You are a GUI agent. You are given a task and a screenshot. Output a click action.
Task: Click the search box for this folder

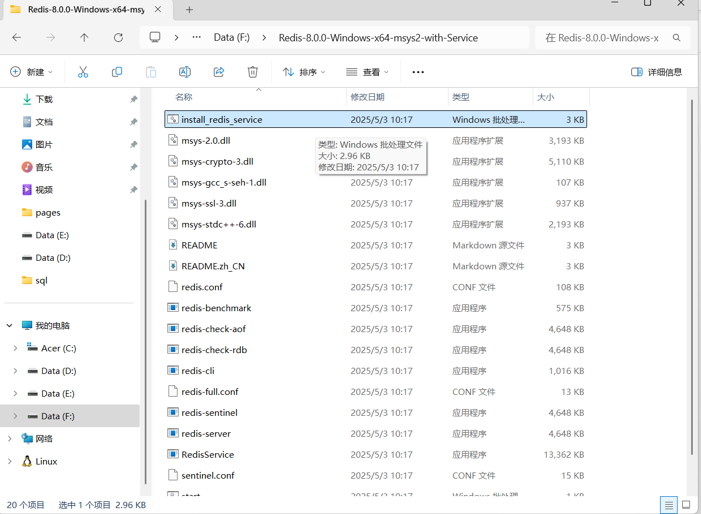pyautogui.click(x=603, y=38)
